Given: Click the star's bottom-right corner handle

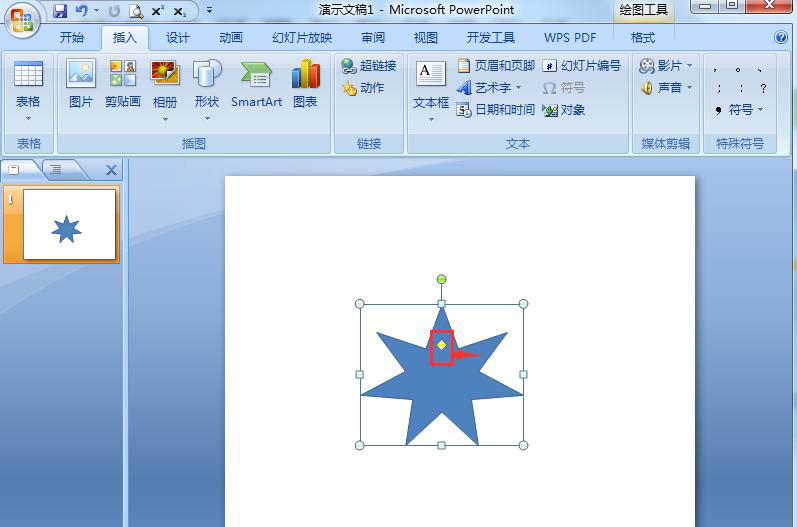Looking at the screenshot, I should (523, 445).
